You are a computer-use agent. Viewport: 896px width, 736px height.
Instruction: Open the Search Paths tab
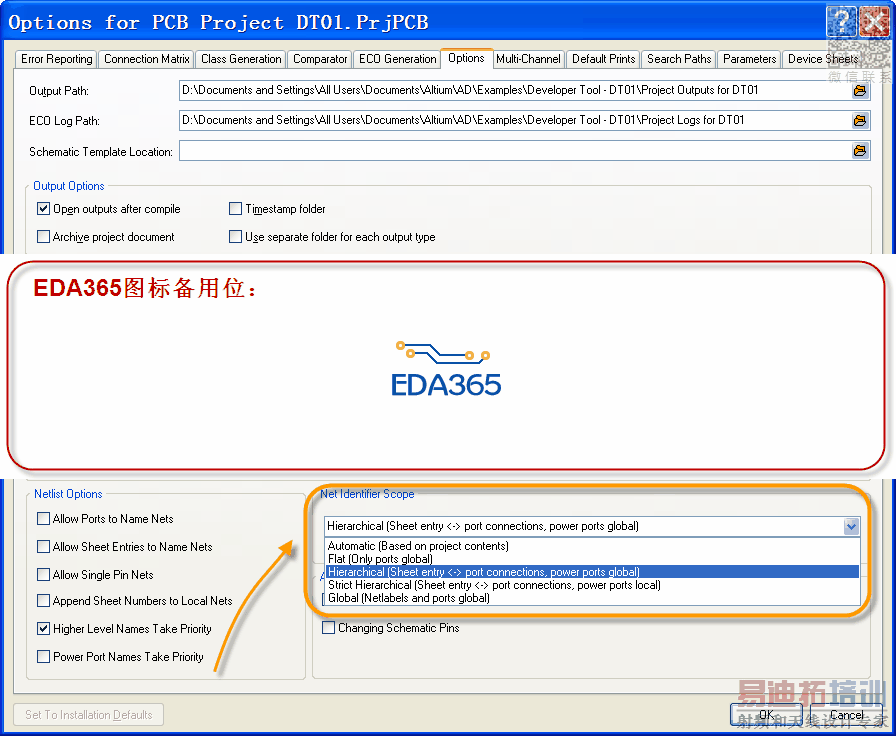pyautogui.click(x=679, y=59)
